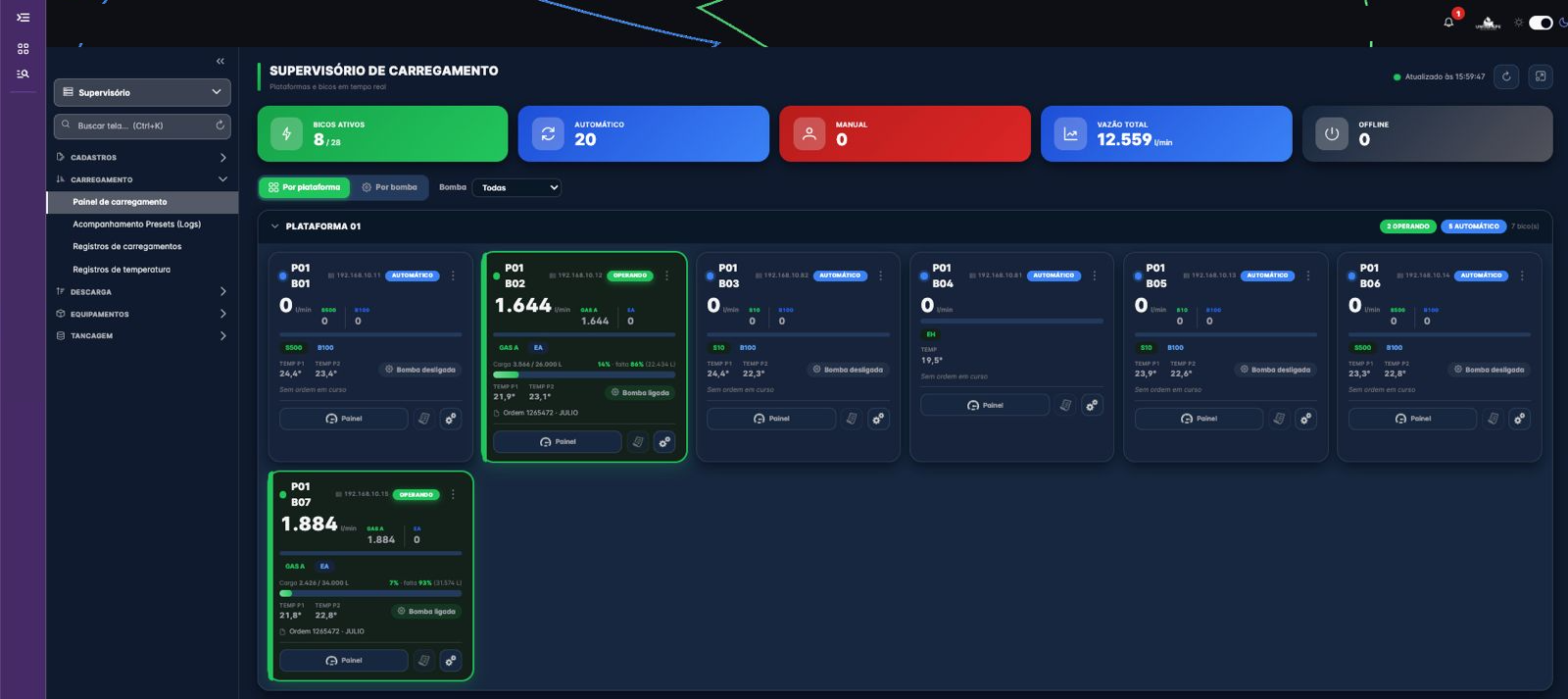1568x699 pixels.
Task: Click the document sheet icon on card B05
Action: point(1279,419)
